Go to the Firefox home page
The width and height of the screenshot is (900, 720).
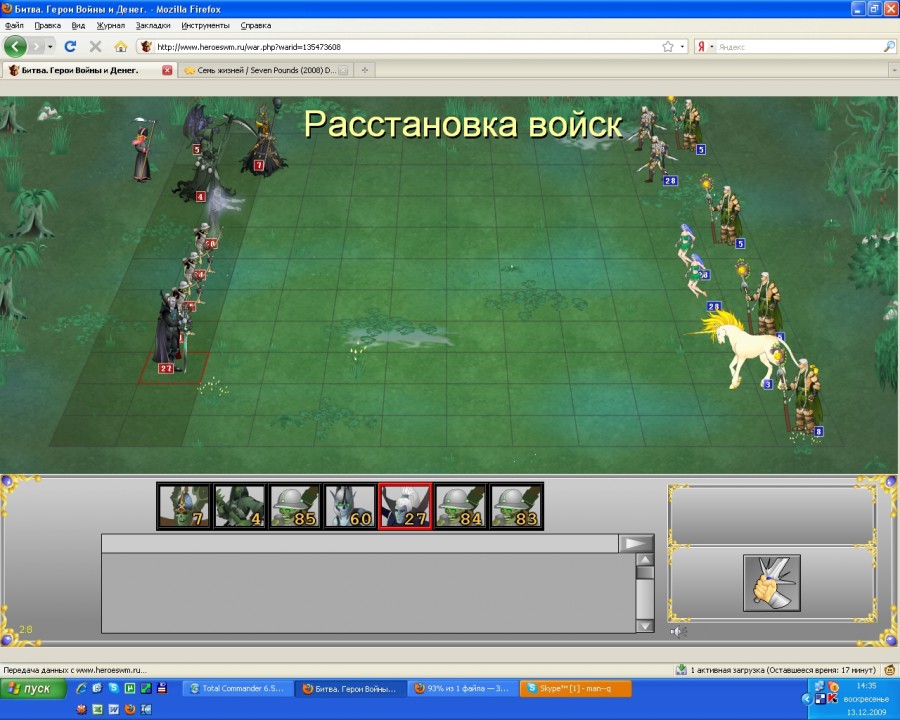click(x=121, y=47)
